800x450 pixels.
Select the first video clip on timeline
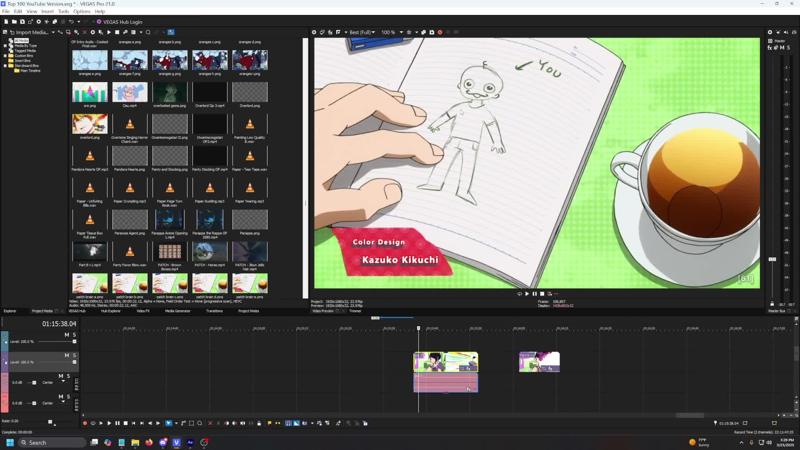click(x=445, y=362)
